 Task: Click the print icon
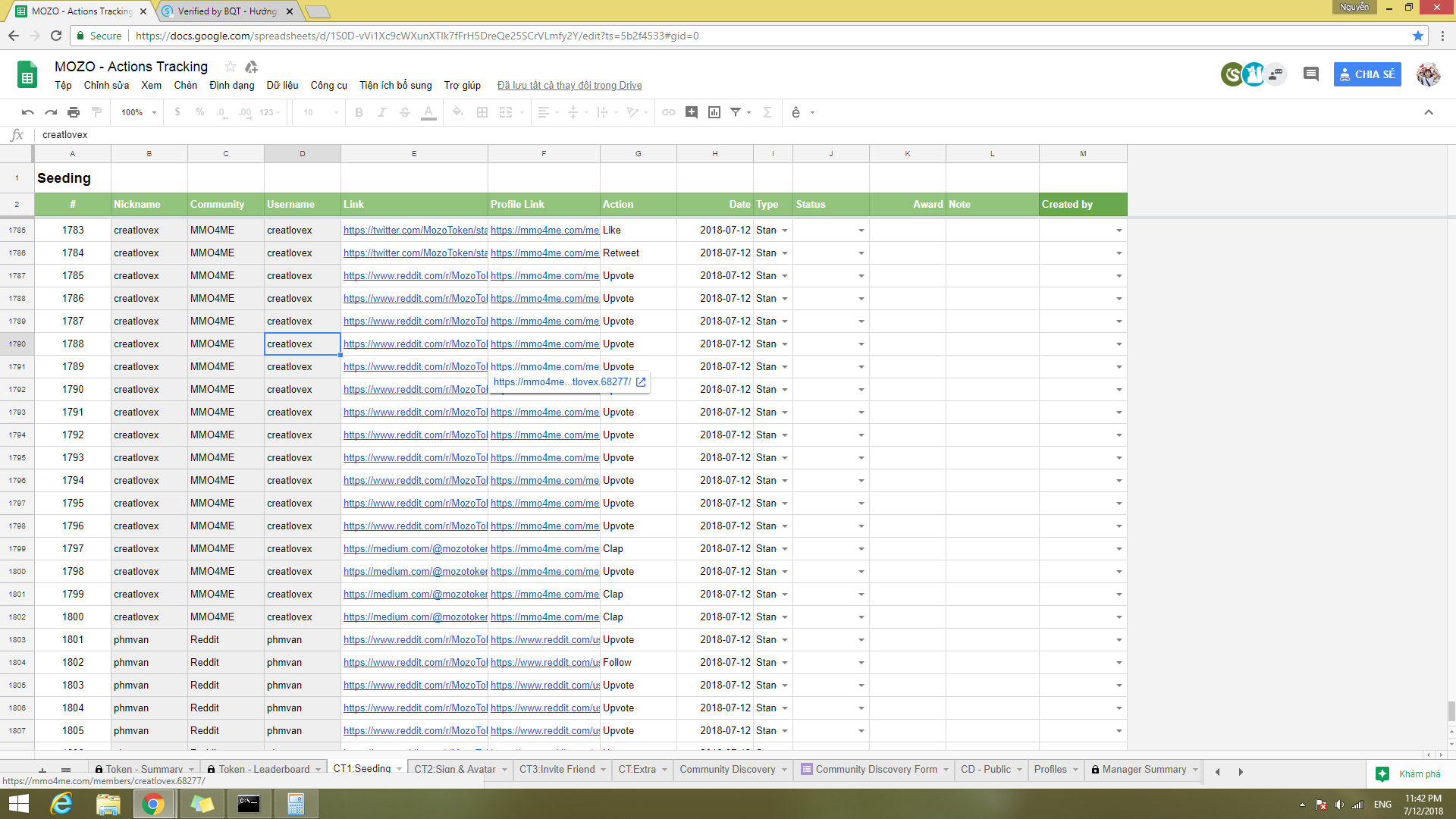point(74,112)
